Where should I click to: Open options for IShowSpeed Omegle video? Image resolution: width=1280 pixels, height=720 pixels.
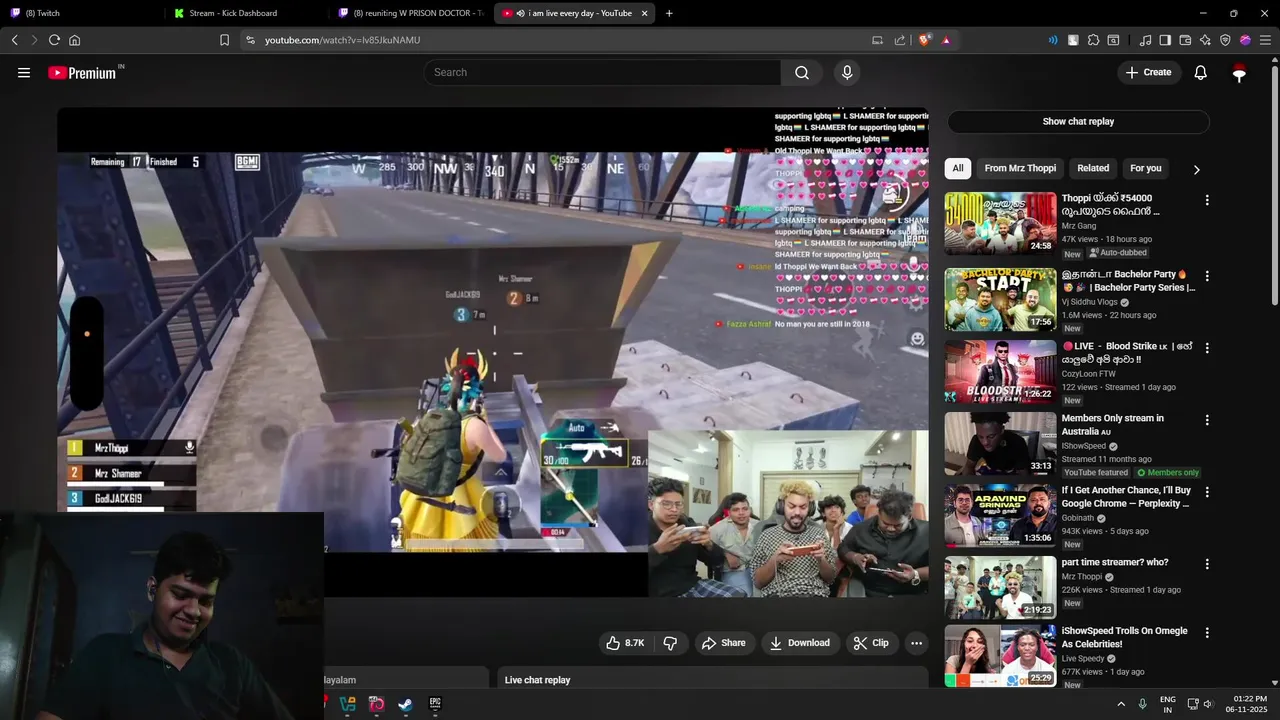point(1207,633)
